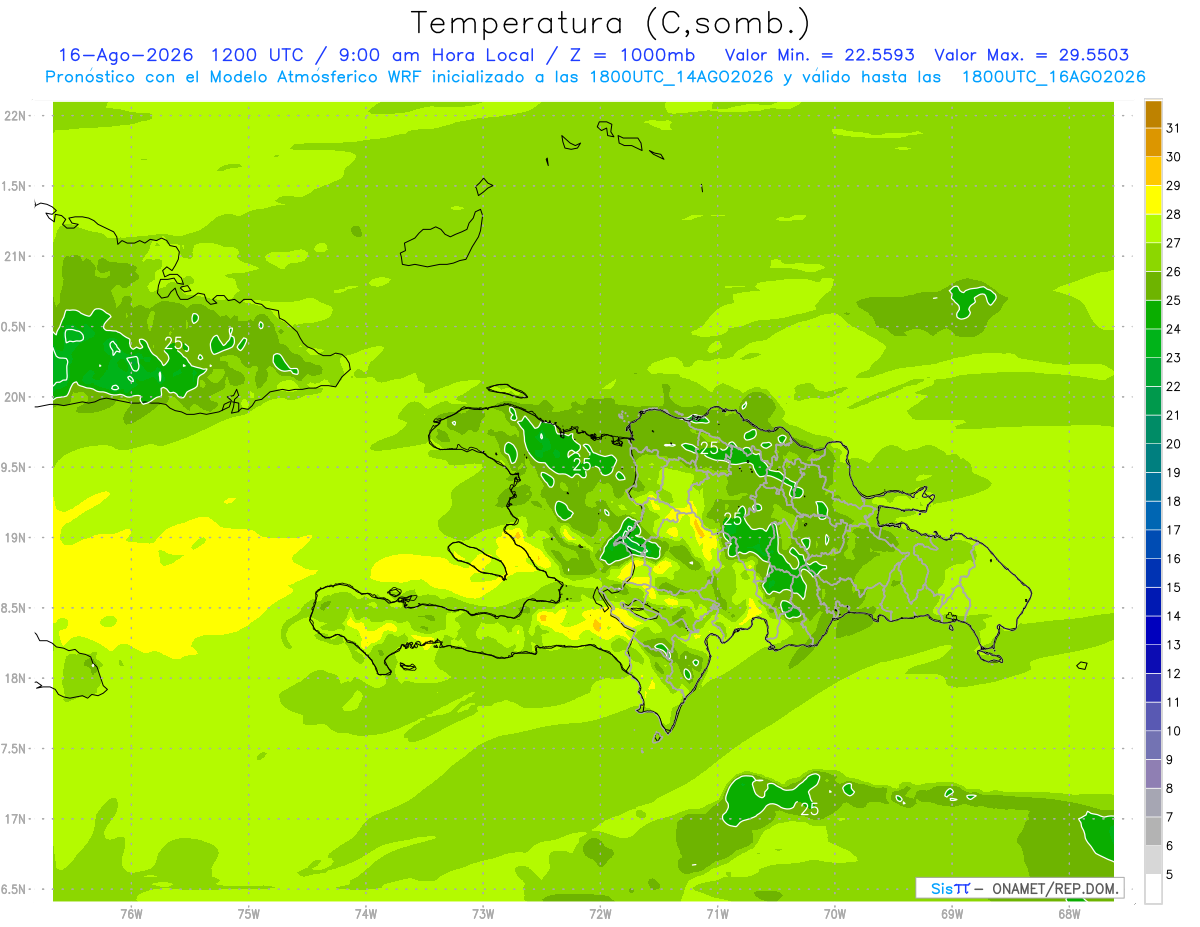1200x927 pixels.
Task: Click the '28' value on the color scale
Action: pyautogui.click(x=1174, y=214)
